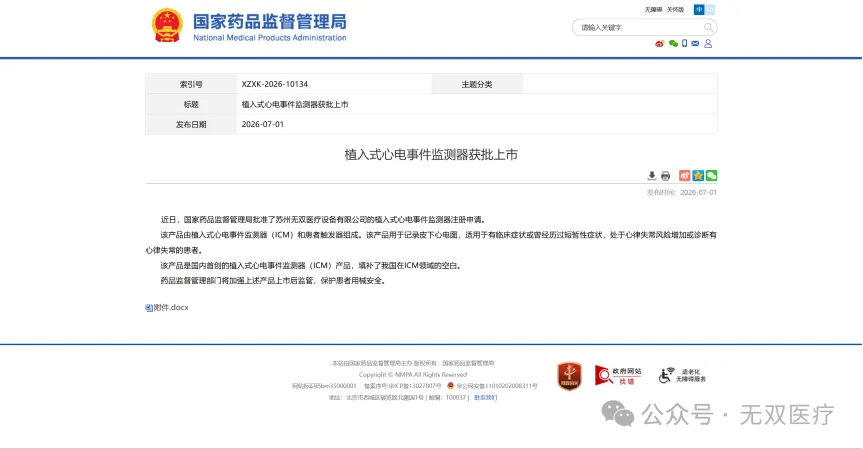Click the docx file icon beside attachment

[149, 308]
